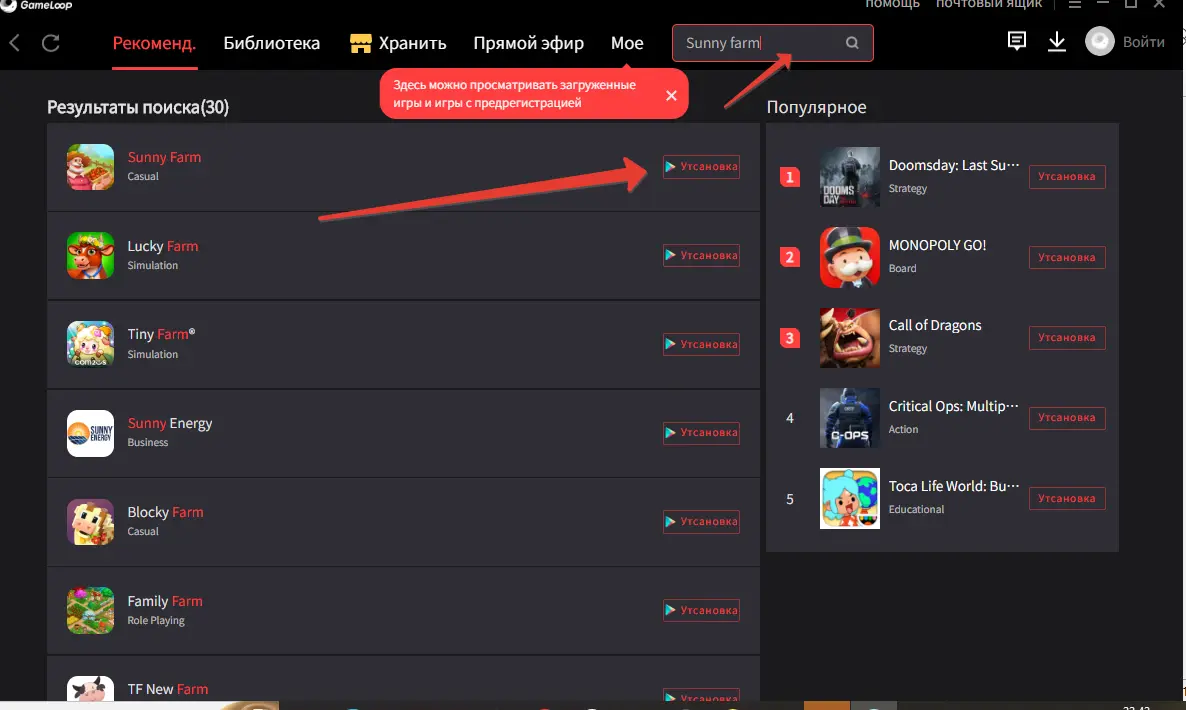Click the Sunny Farm game icon
The height and width of the screenshot is (710, 1186).
click(x=90, y=167)
